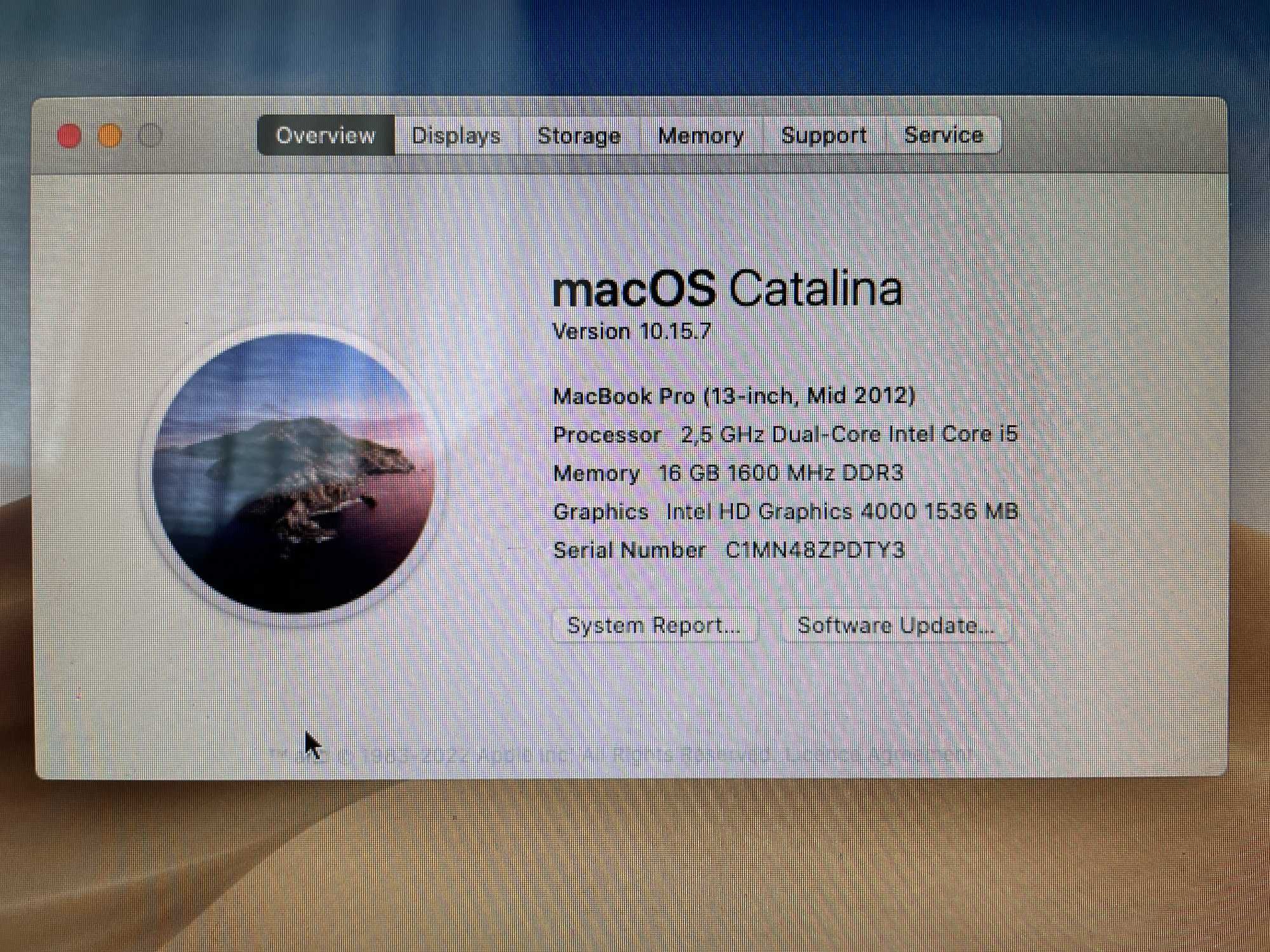
Task: Click the MacBook Pro (13-inch, Mid 2012) text
Action: click(734, 396)
